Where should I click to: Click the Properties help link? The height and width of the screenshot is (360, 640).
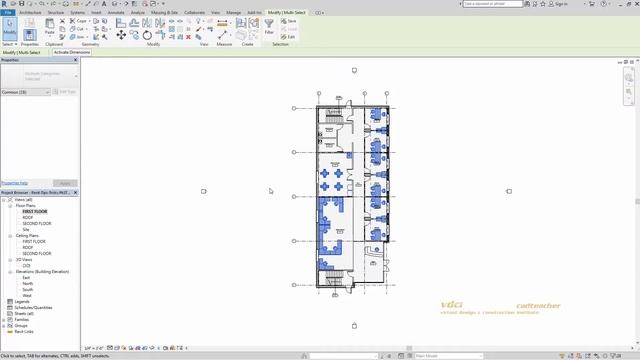coord(15,183)
